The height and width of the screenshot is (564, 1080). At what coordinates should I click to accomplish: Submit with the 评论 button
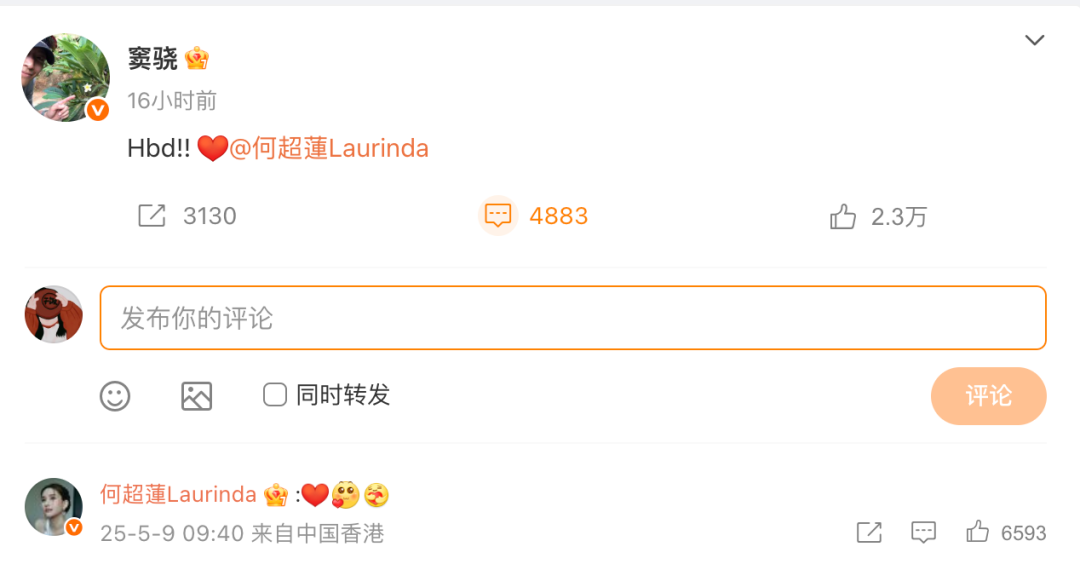pos(988,396)
